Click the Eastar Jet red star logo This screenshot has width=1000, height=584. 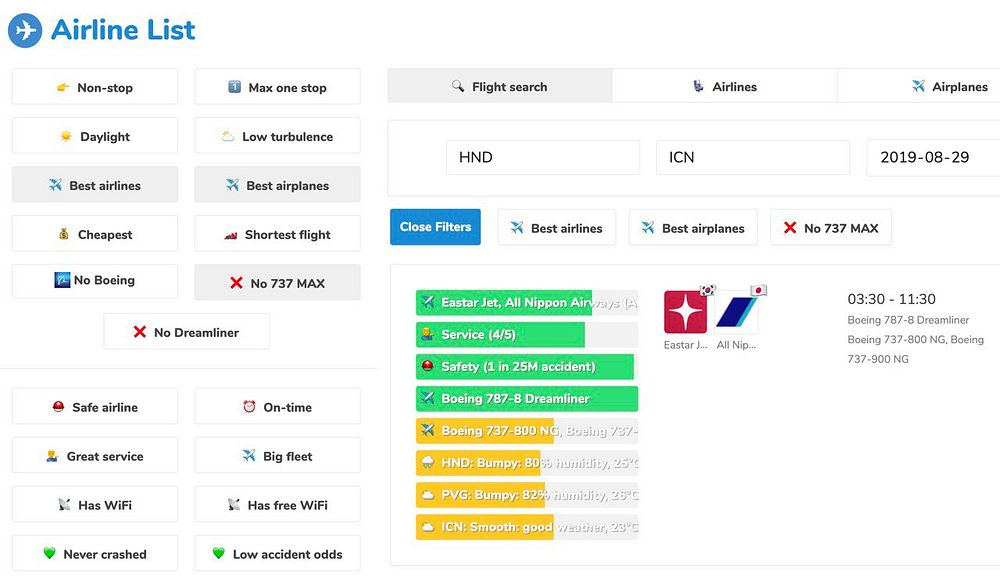pyautogui.click(x=686, y=312)
